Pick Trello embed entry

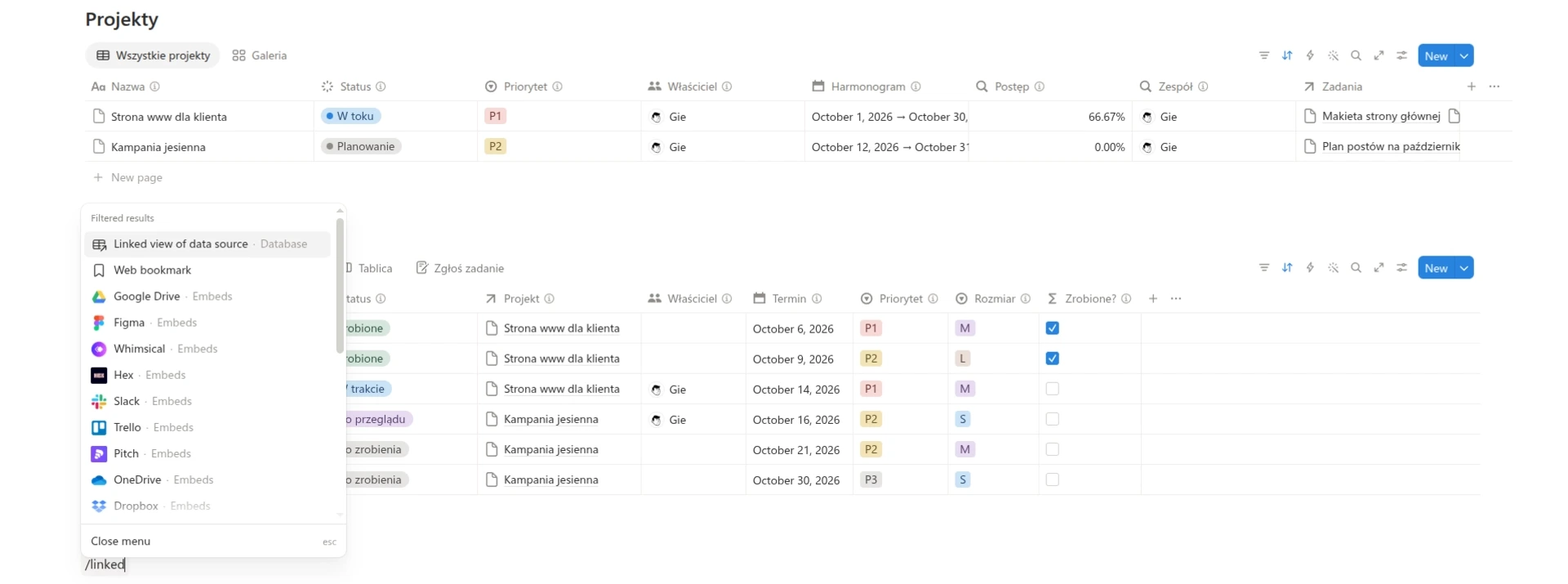tap(207, 427)
